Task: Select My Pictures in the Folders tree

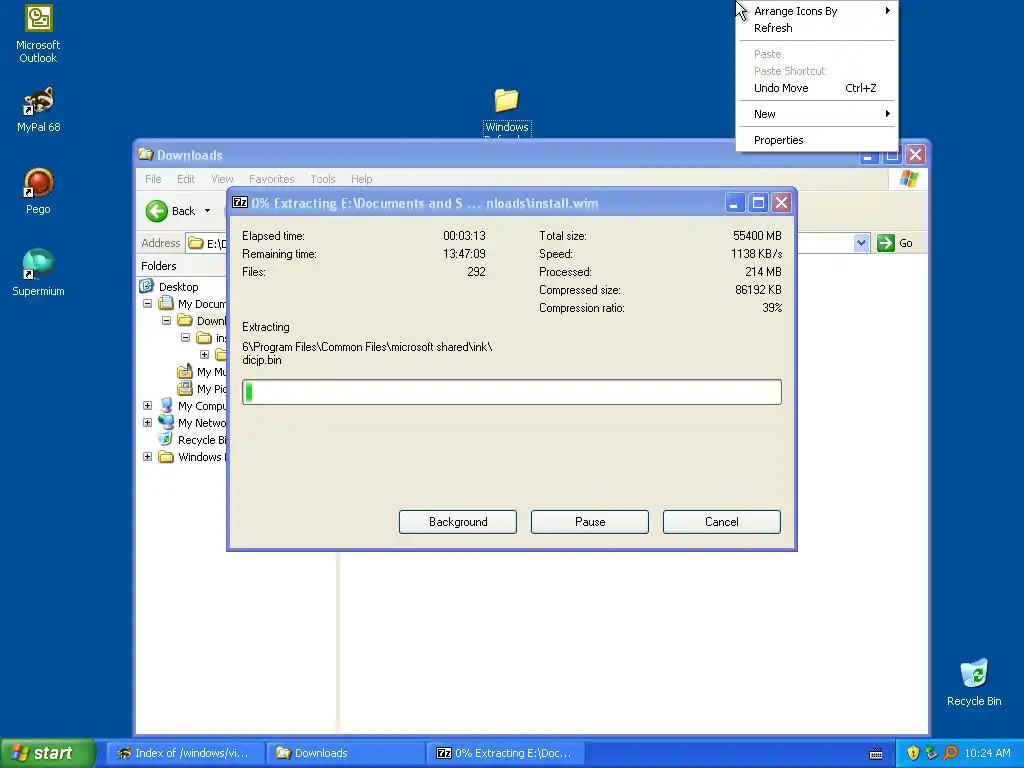Action: coord(211,389)
